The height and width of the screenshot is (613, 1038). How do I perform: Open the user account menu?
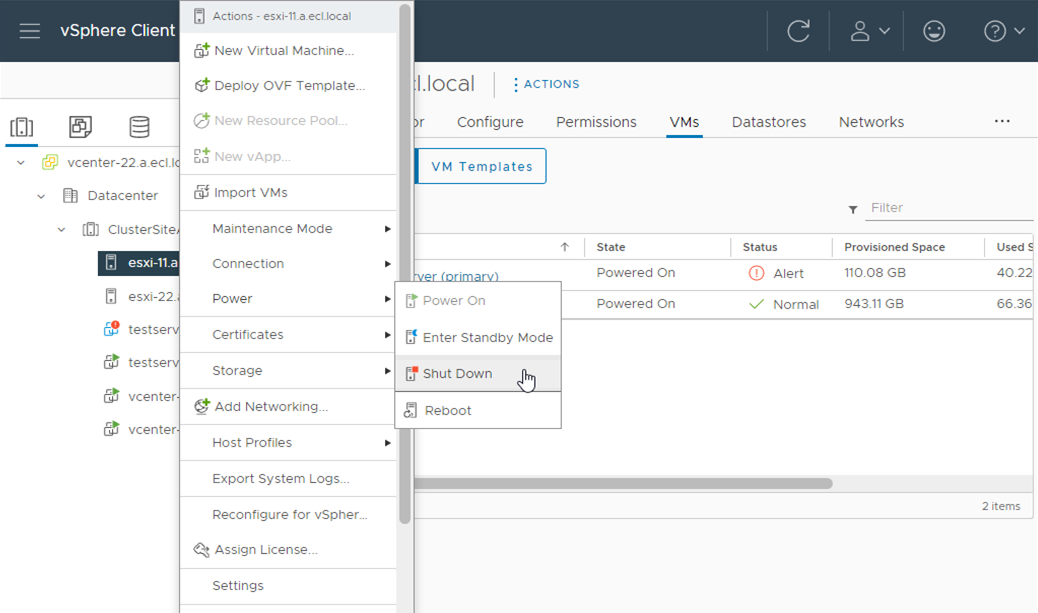point(868,31)
